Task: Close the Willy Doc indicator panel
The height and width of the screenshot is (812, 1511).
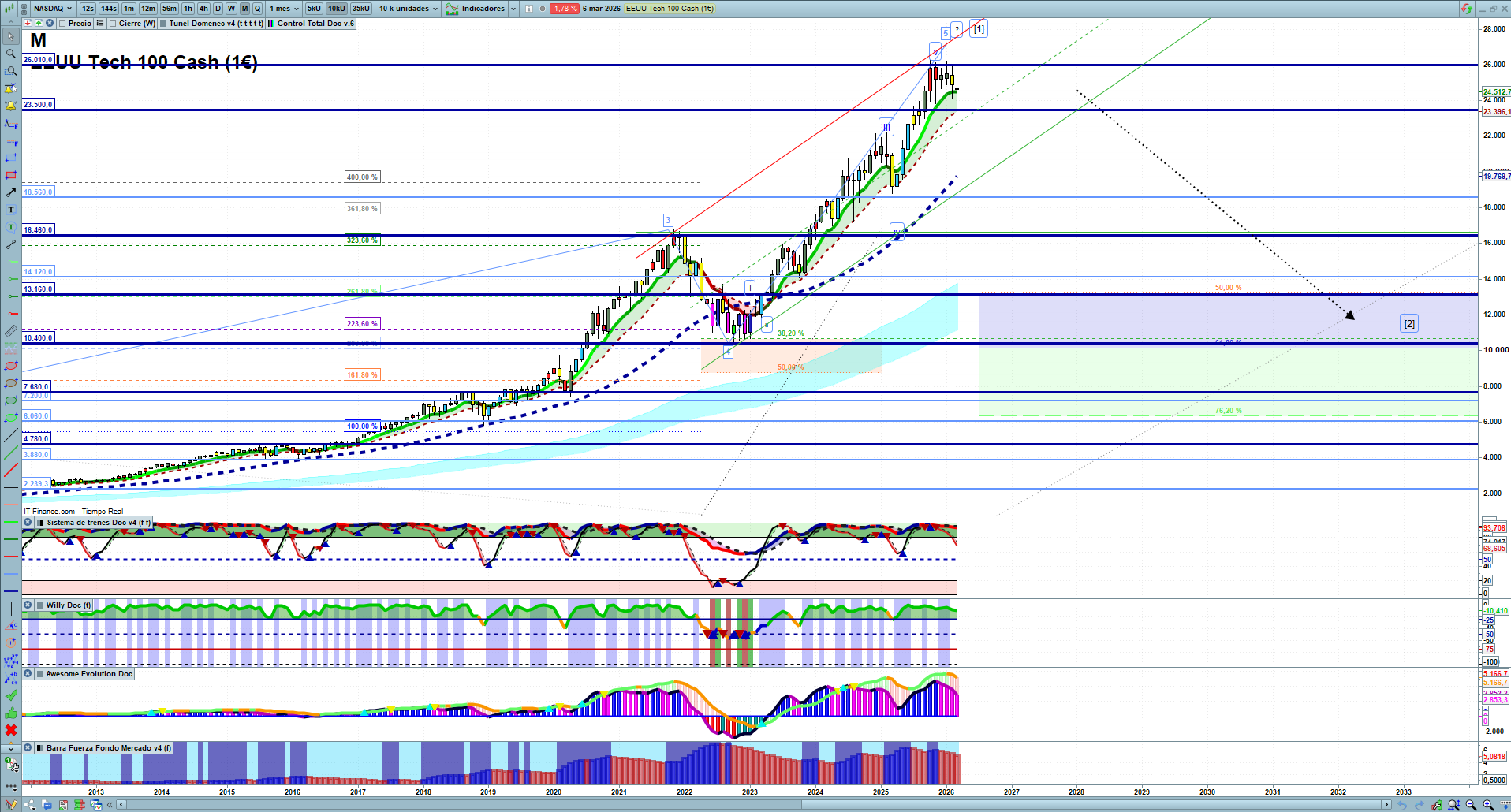Action: (28, 605)
